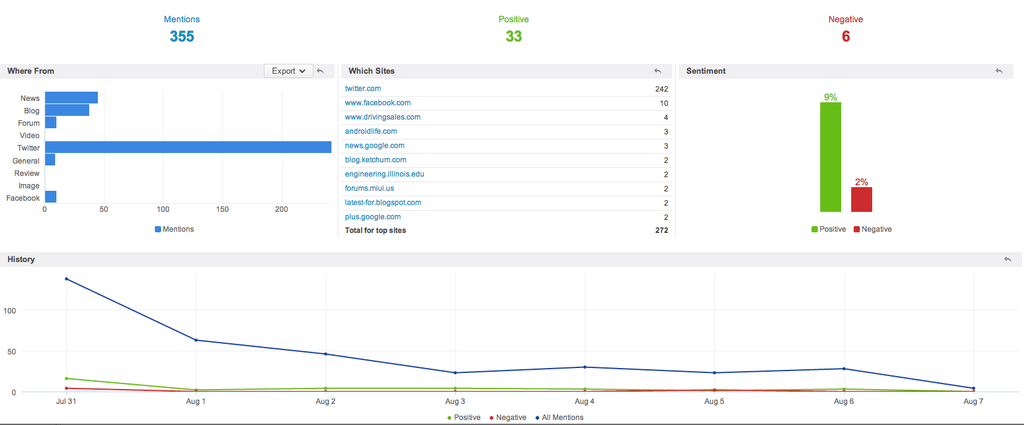Click the green Positive sentiment bar
This screenshot has height=425, width=1024.
[830, 157]
